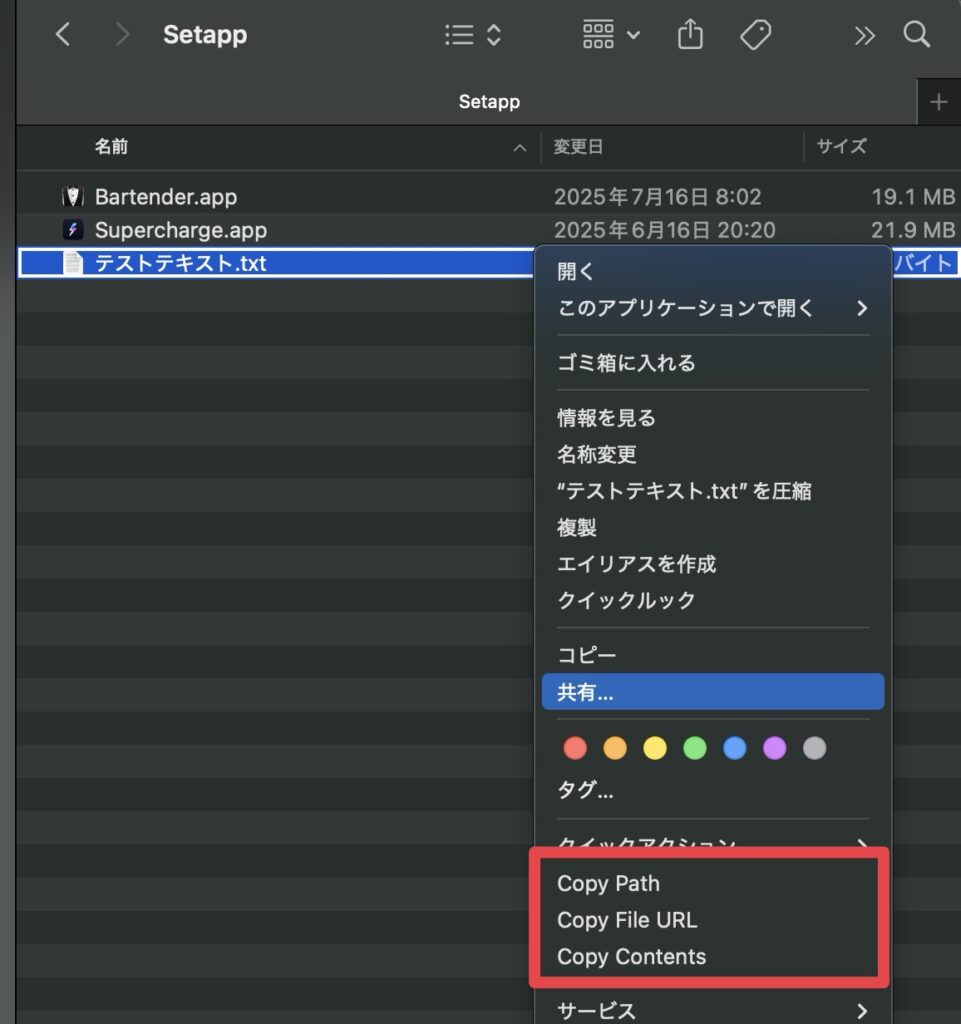Screen dimensions: 961x1024
Task: Select the Setapp tab
Action: [x=489, y=102]
